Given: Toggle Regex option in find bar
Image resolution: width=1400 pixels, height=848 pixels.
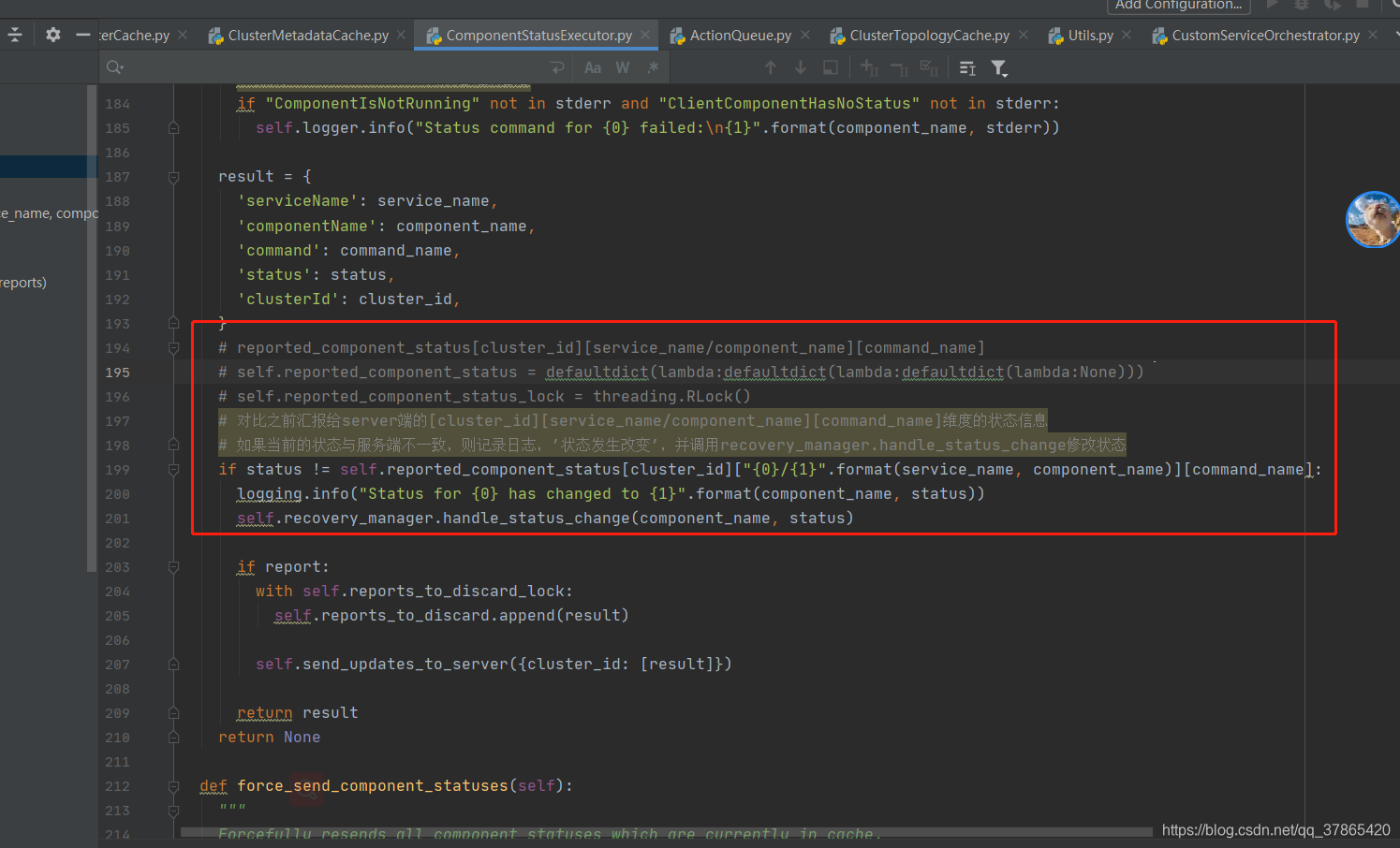Looking at the screenshot, I should [653, 67].
